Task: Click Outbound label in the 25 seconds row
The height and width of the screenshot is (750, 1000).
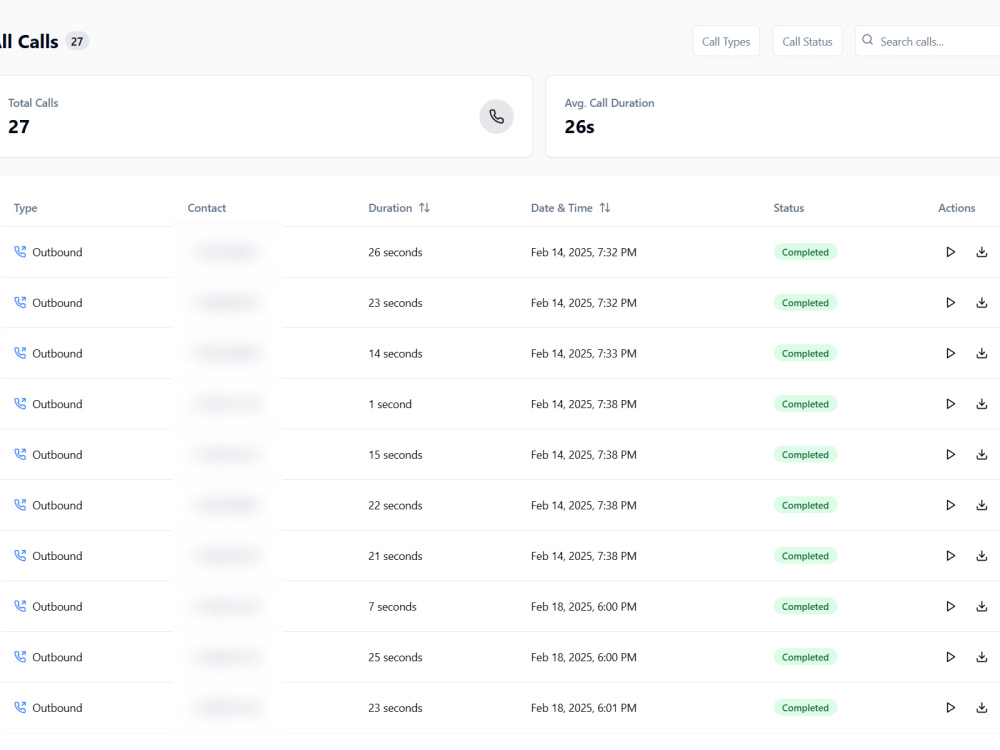Action: pos(57,657)
